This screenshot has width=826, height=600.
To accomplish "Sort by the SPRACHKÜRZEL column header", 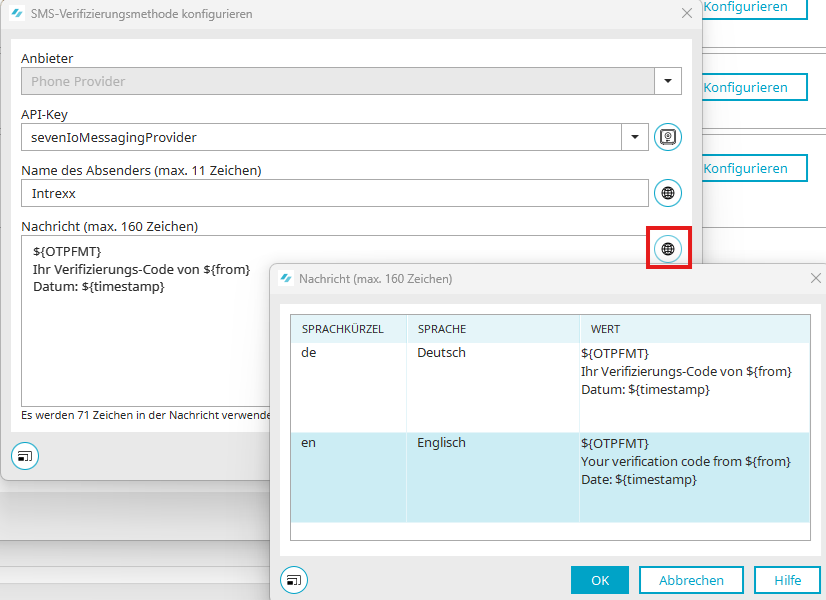I will (x=348, y=329).
